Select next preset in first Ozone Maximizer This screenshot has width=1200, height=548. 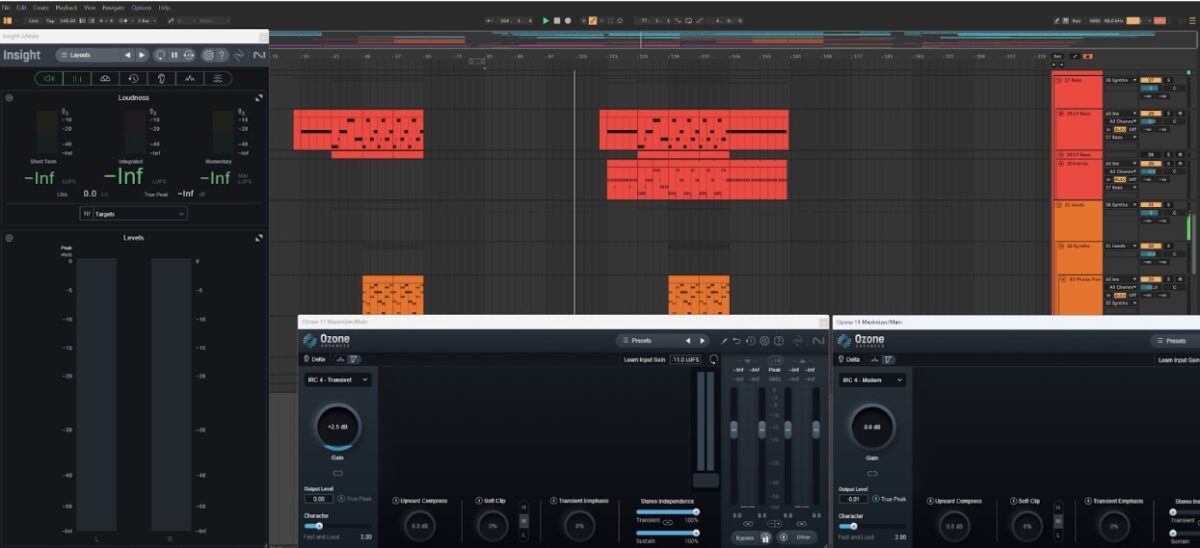click(702, 340)
